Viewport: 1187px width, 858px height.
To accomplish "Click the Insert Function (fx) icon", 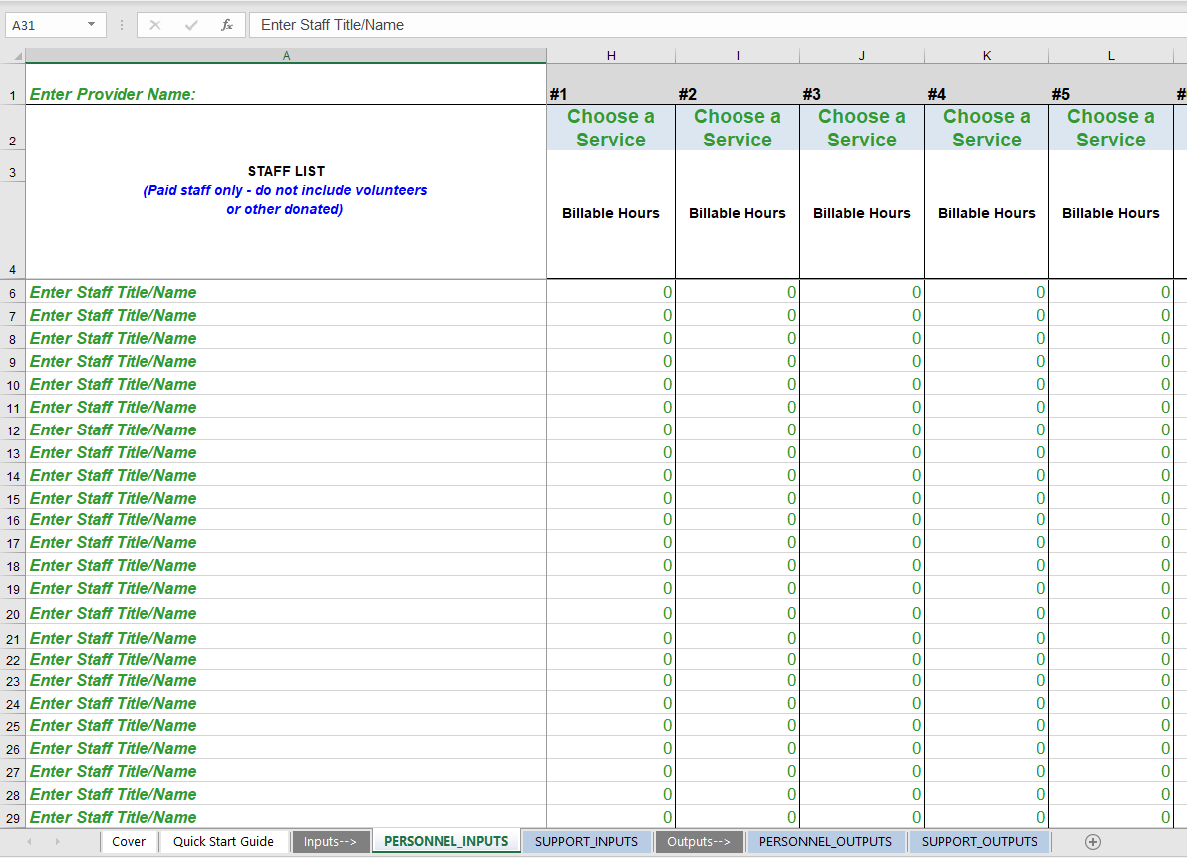I will tap(227, 25).
